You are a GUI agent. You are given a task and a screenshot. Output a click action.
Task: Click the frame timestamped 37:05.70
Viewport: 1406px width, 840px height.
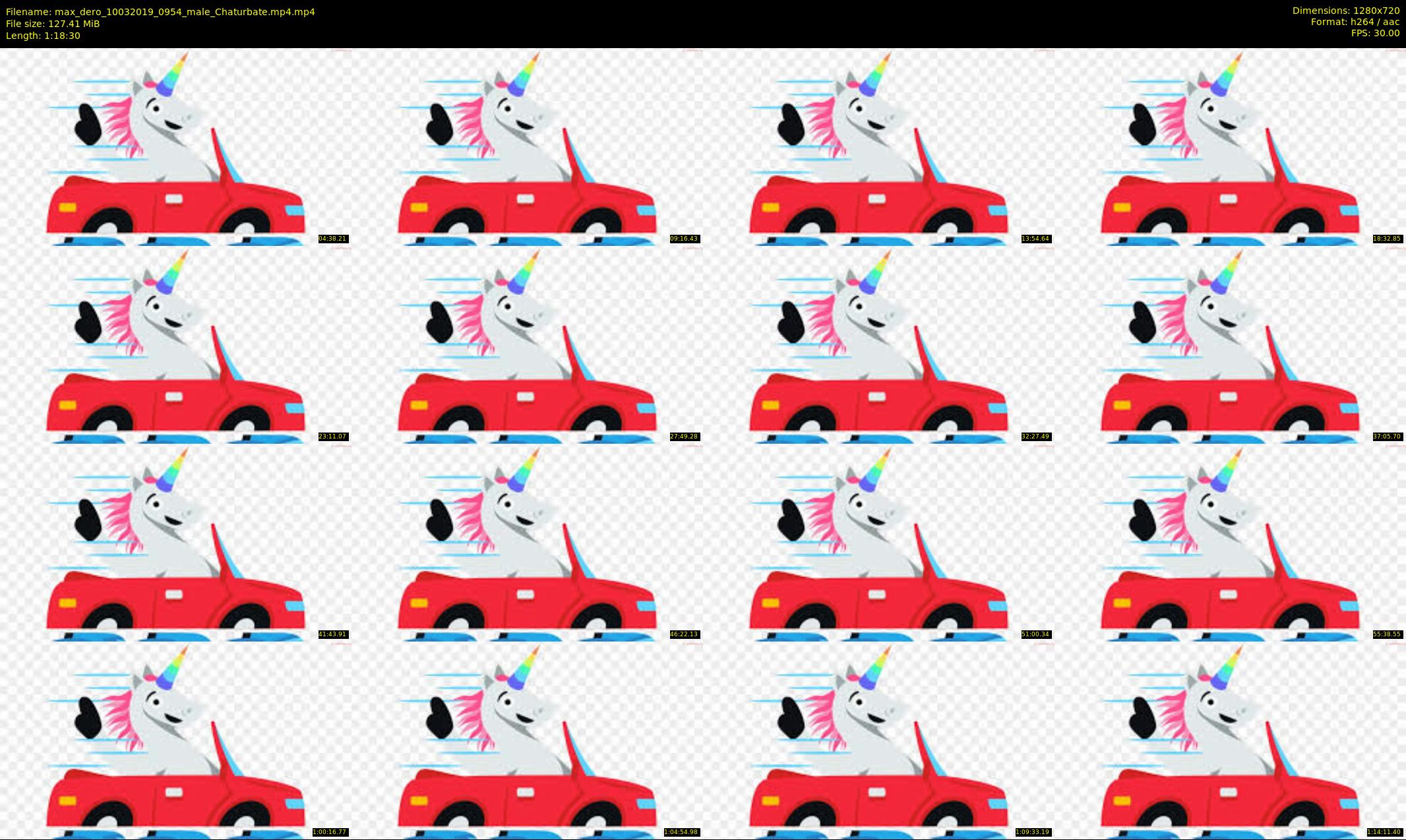point(1230,344)
